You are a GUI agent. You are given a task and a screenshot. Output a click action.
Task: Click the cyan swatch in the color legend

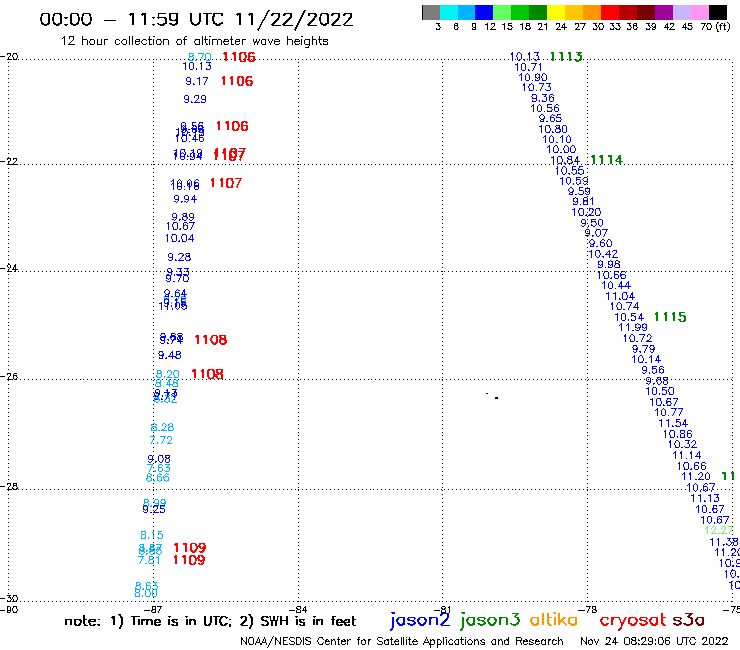[x=449, y=12]
